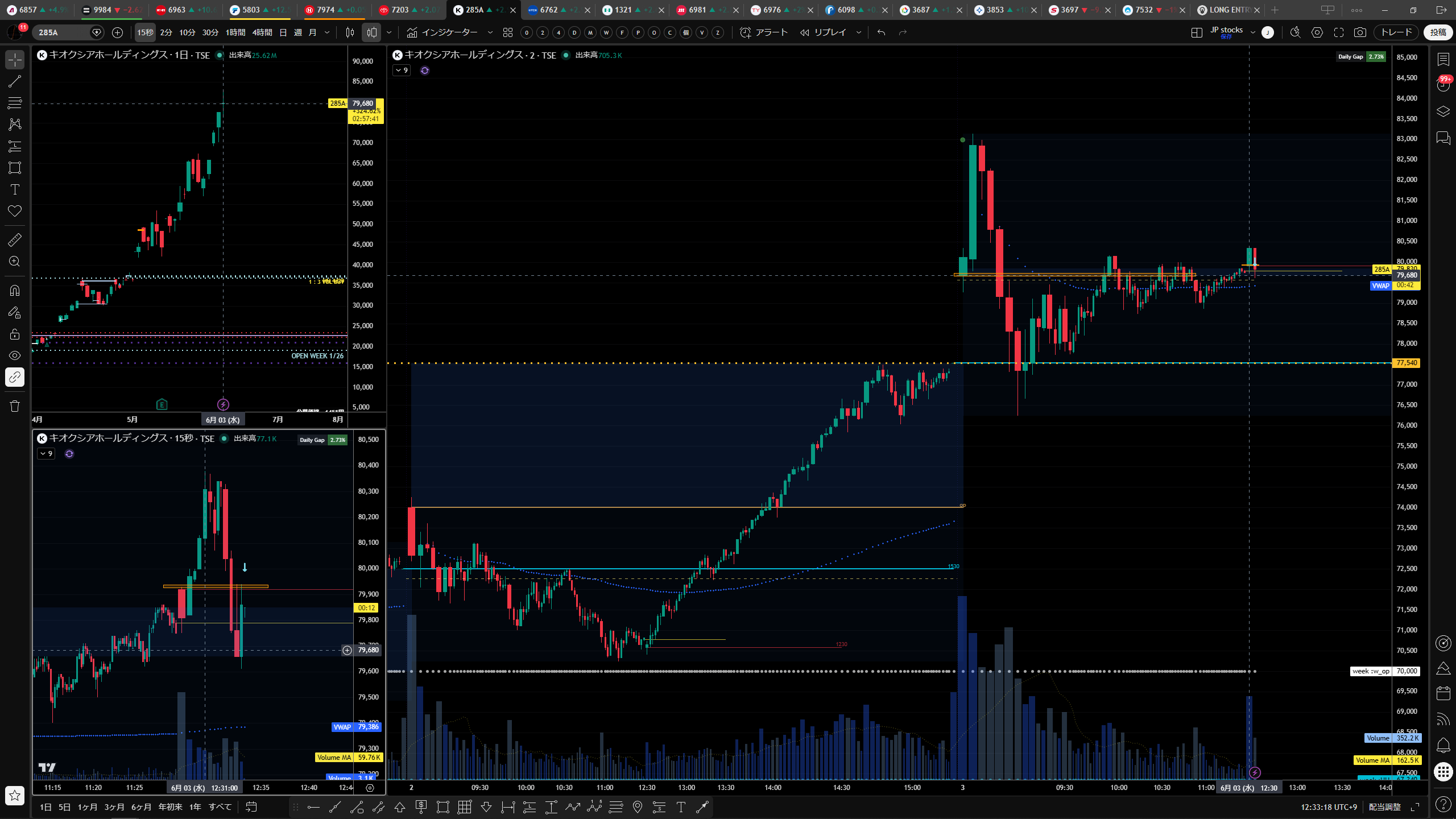
Task: Expand the JP stocks layout dropdown
Action: pos(1253,32)
